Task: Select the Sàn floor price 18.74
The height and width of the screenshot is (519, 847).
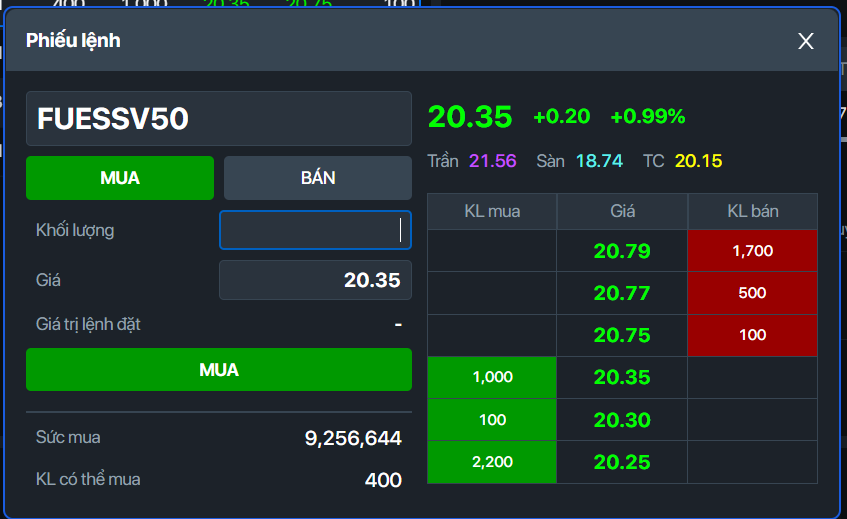Action: 599,161
